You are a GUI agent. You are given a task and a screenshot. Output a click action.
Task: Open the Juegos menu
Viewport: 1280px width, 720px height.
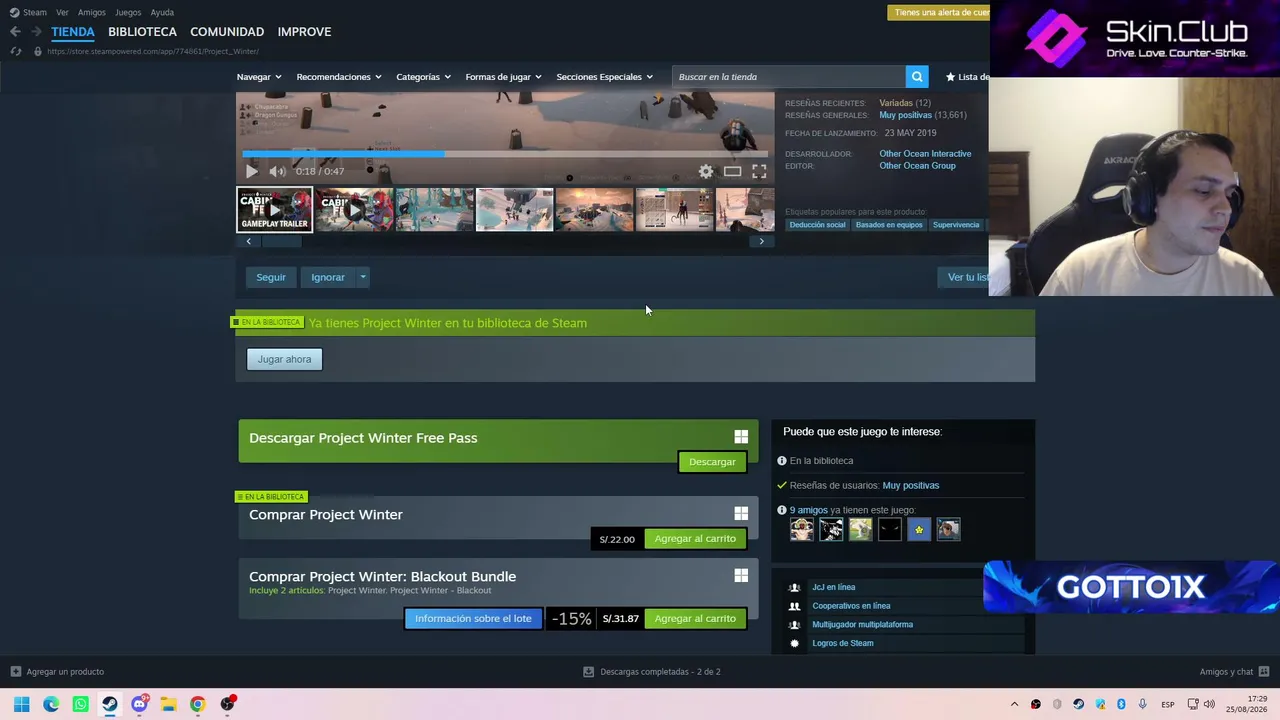click(128, 12)
